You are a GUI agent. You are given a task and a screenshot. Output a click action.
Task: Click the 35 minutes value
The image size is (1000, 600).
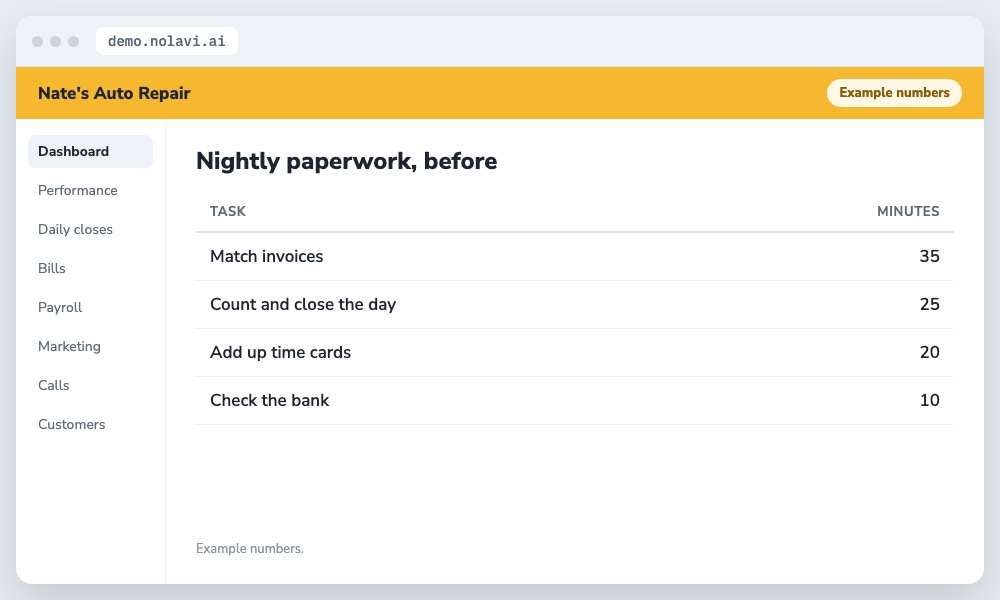click(929, 256)
